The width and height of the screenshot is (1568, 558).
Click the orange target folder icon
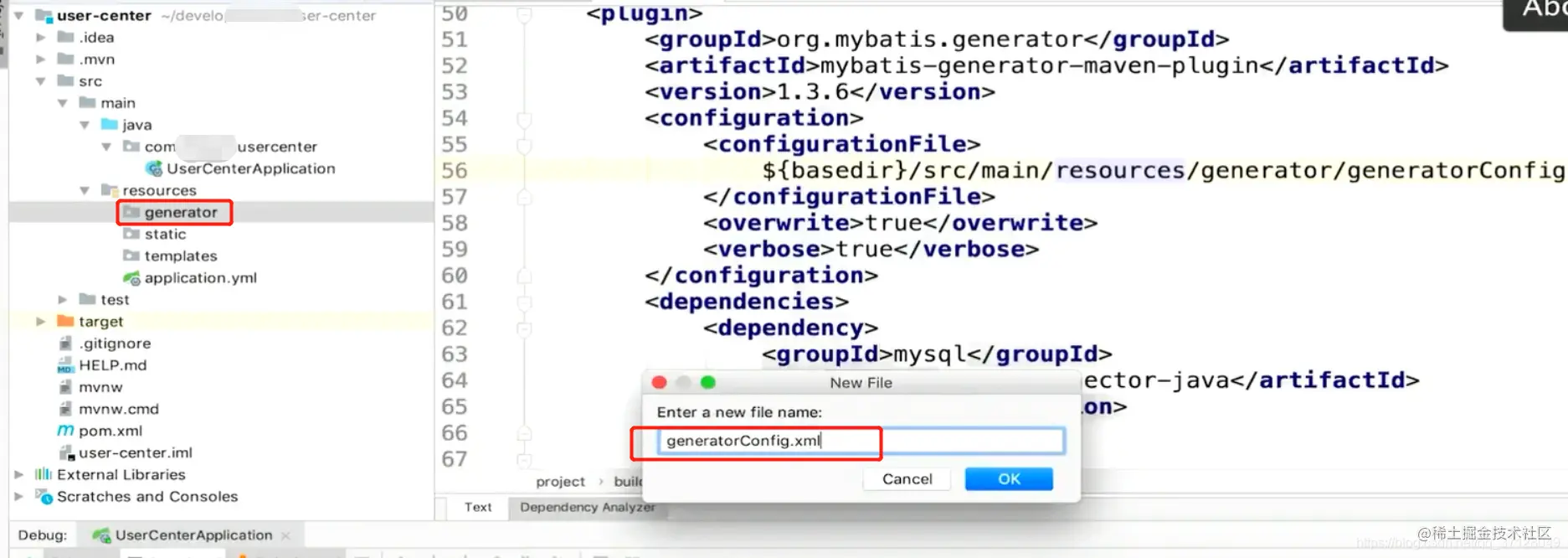pos(65,321)
